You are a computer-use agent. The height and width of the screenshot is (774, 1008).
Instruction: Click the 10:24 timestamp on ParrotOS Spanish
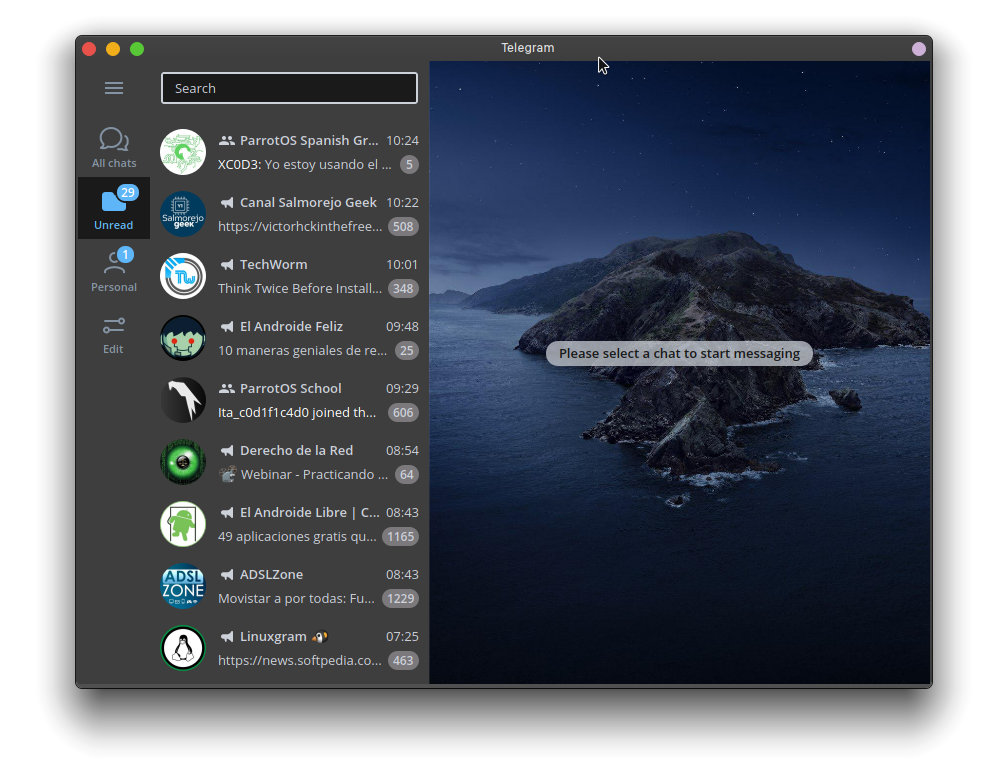pos(402,140)
